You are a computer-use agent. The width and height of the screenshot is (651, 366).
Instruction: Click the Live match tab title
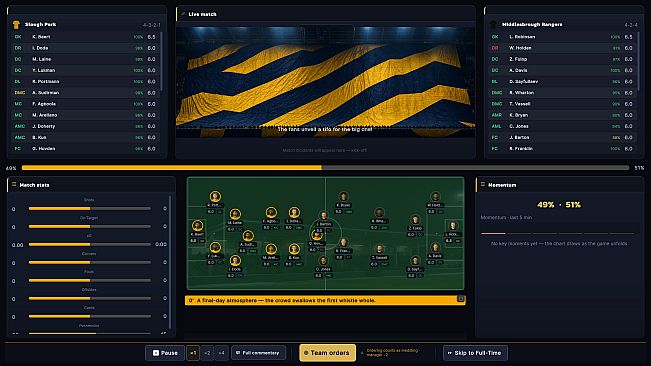202,14
